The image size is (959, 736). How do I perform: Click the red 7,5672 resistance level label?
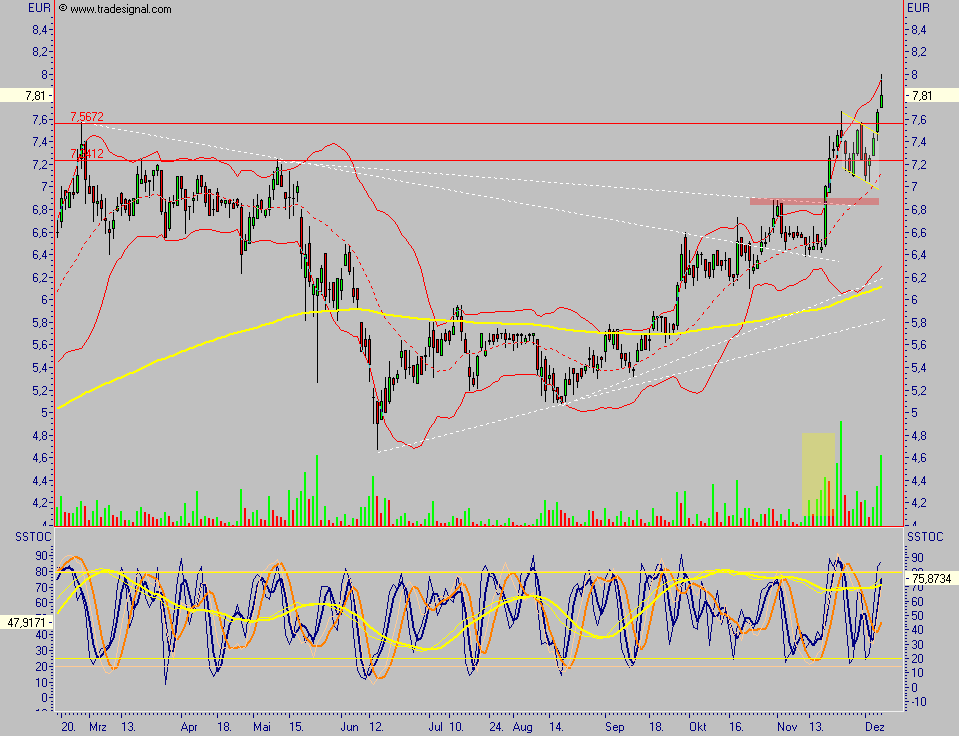tap(87, 116)
